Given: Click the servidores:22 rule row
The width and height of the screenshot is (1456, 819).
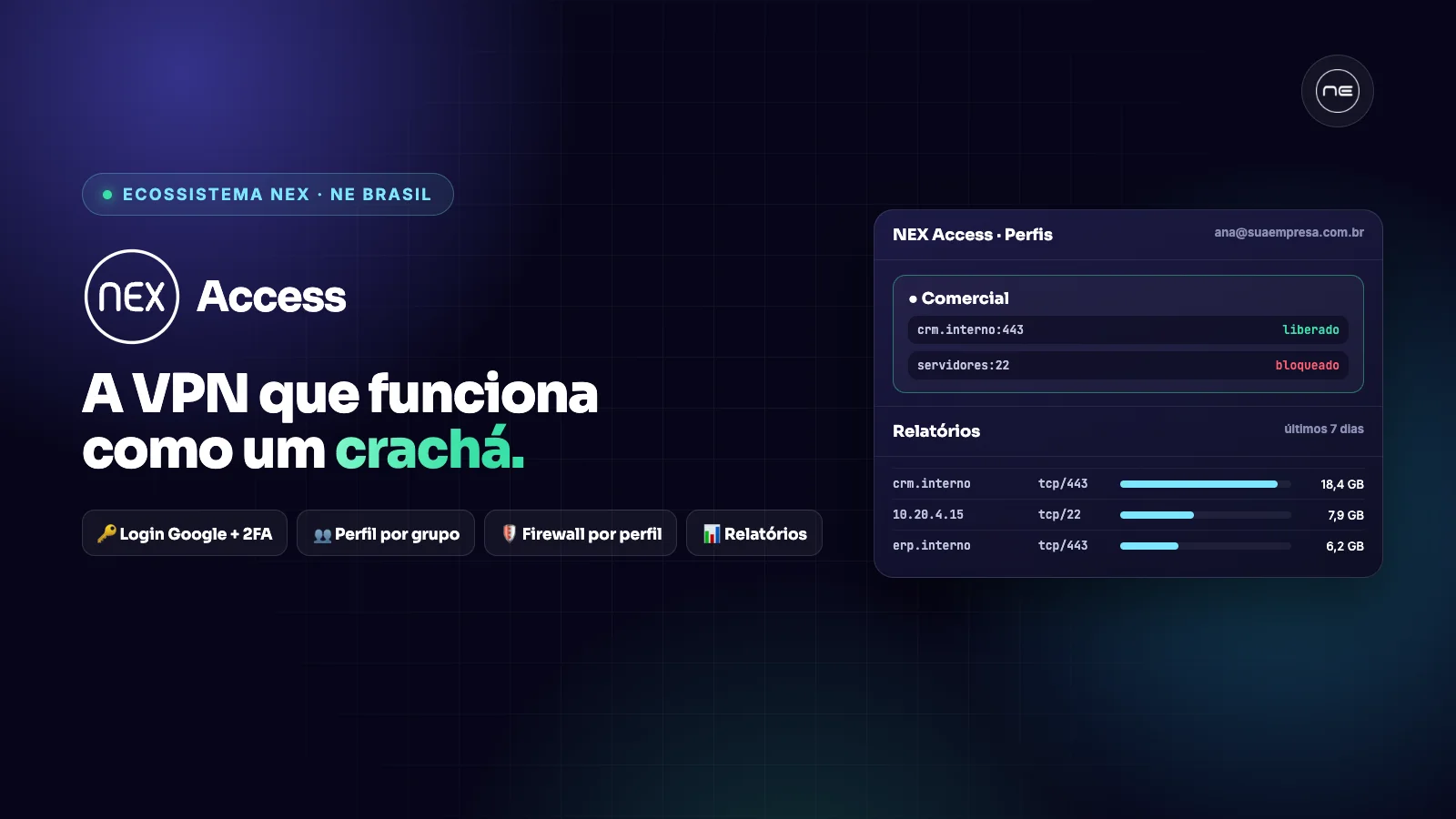Looking at the screenshot, I should pyautogui.click(x=1128, y=365).
